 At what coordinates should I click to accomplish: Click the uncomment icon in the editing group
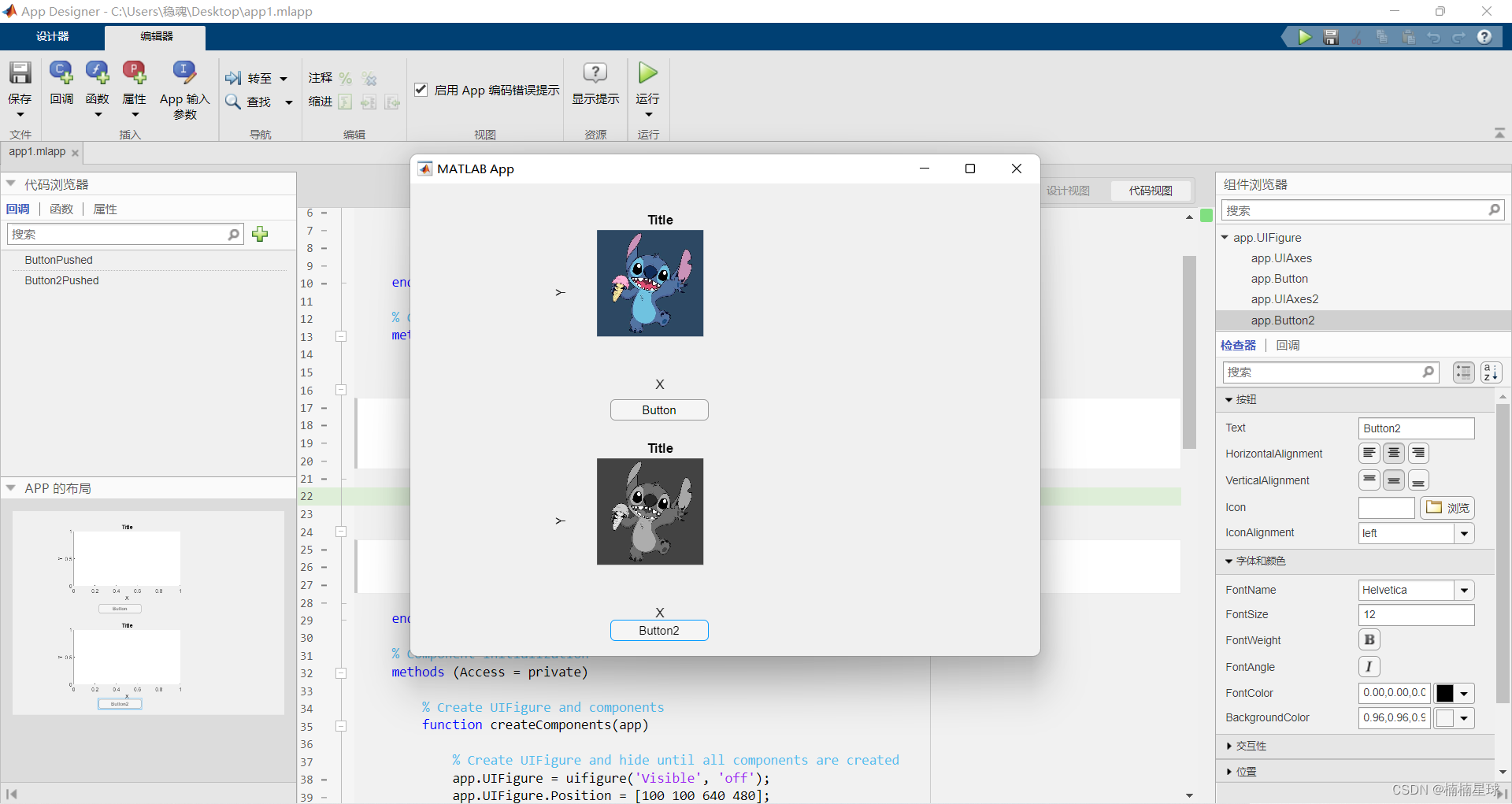click(x=369, y=78)
